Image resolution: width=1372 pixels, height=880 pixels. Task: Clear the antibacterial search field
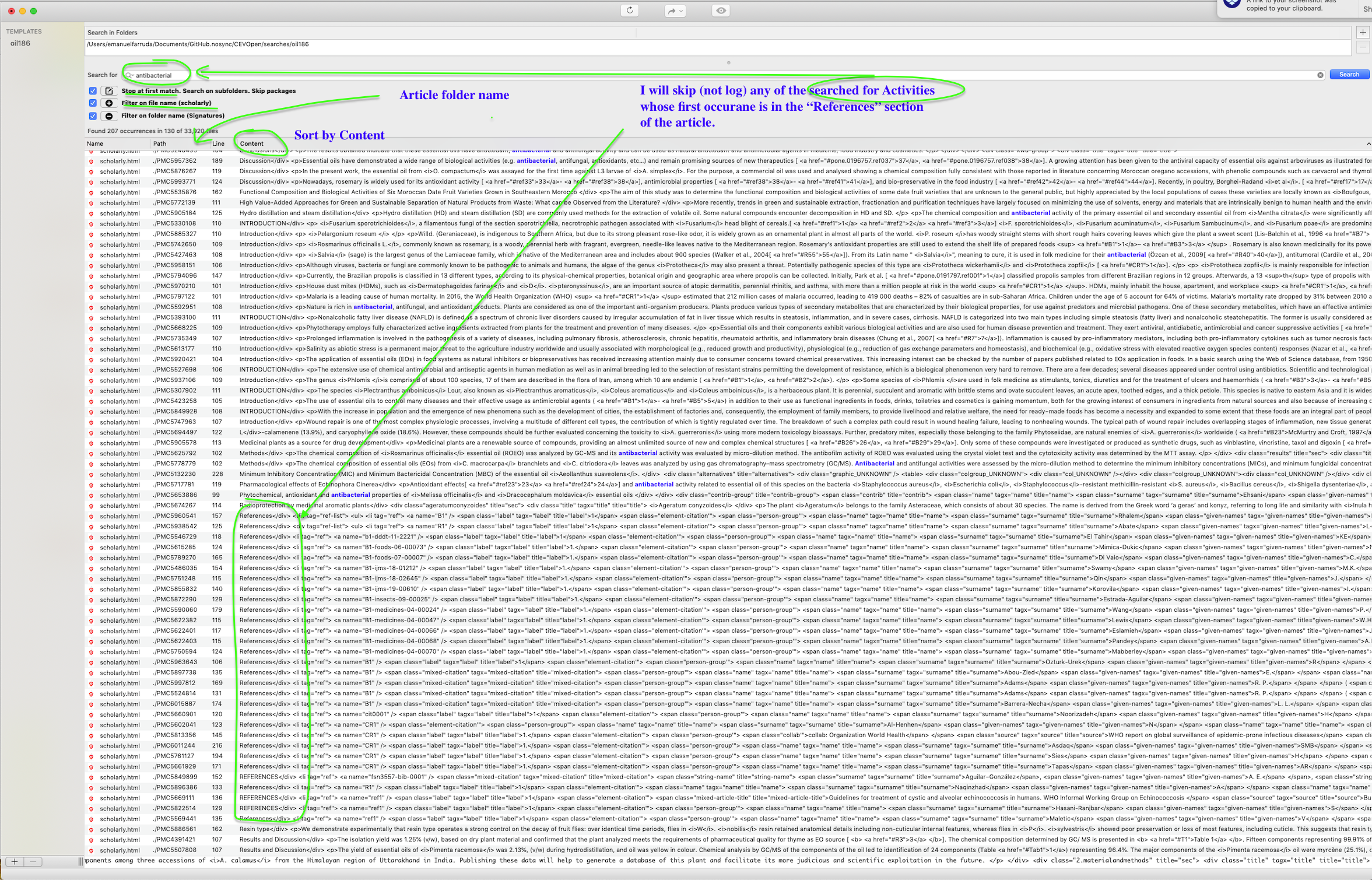(x=1320, y=75)
